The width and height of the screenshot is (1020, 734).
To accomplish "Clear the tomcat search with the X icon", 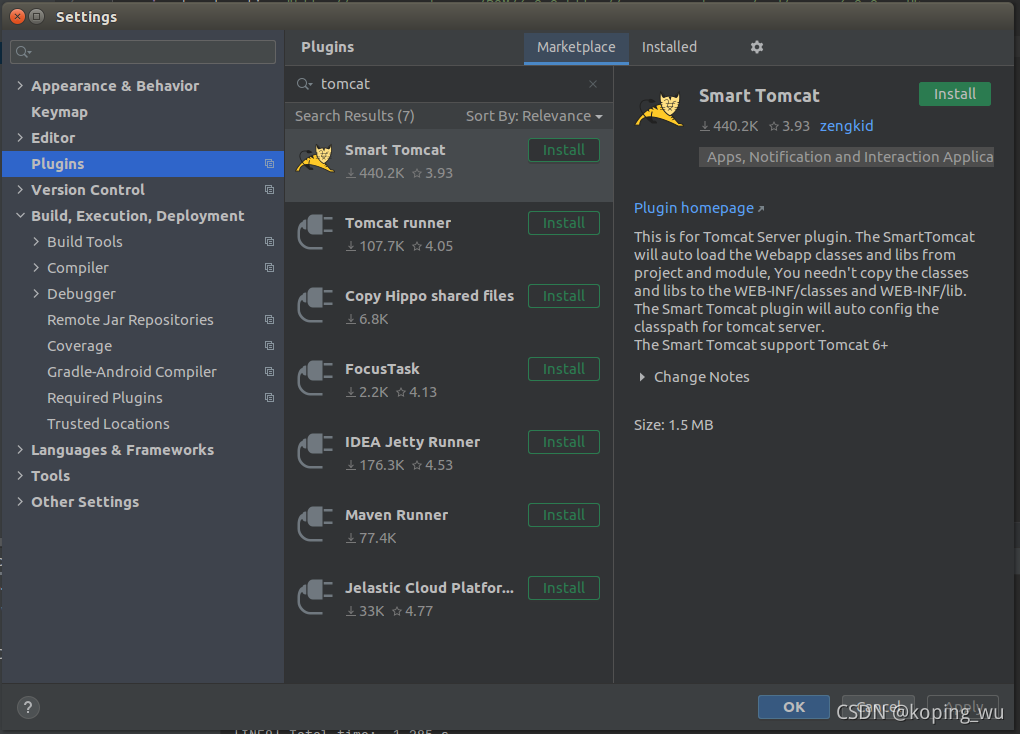I will [x=593, y=84].
